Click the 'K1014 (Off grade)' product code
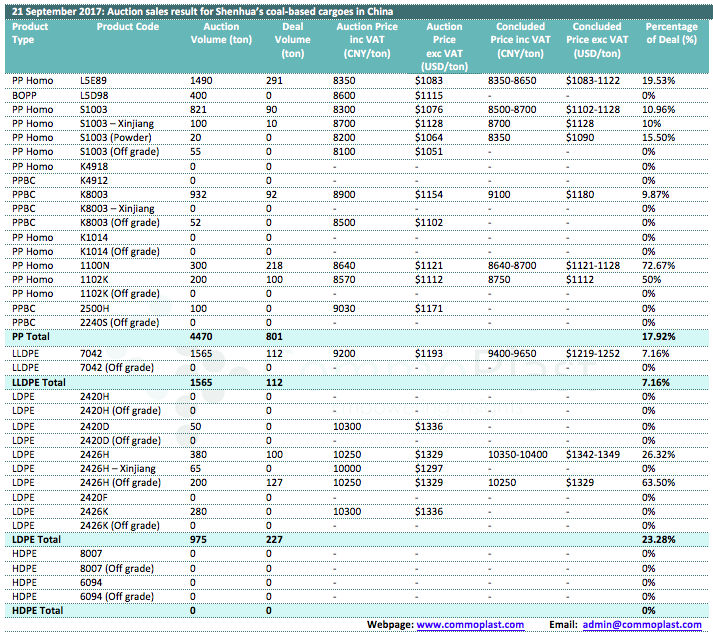The image size is (713, 638). click(120, 251)
